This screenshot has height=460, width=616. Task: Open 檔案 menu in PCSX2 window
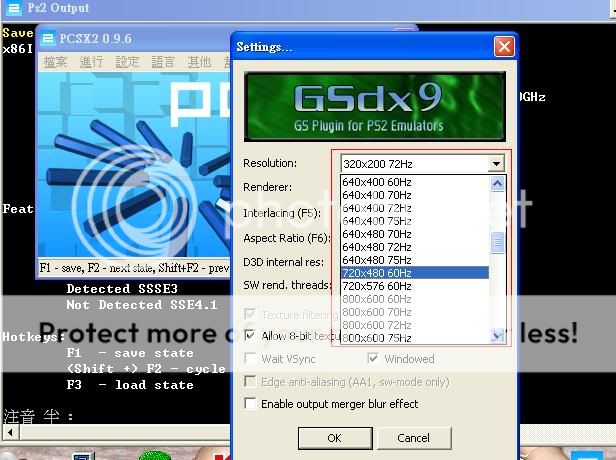(55, 62)
